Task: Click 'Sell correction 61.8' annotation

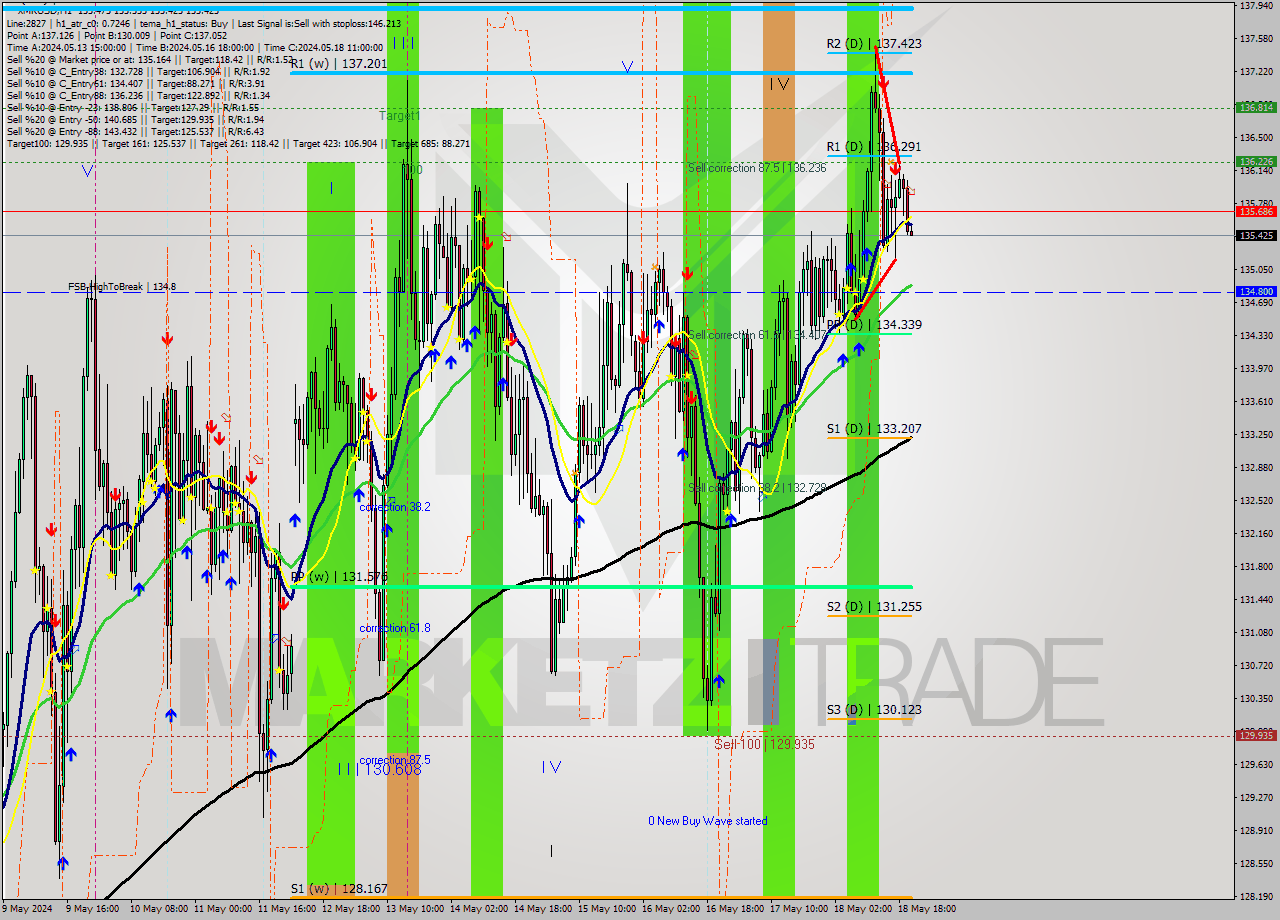Action: pyautogui.click(x=757, y=335)
